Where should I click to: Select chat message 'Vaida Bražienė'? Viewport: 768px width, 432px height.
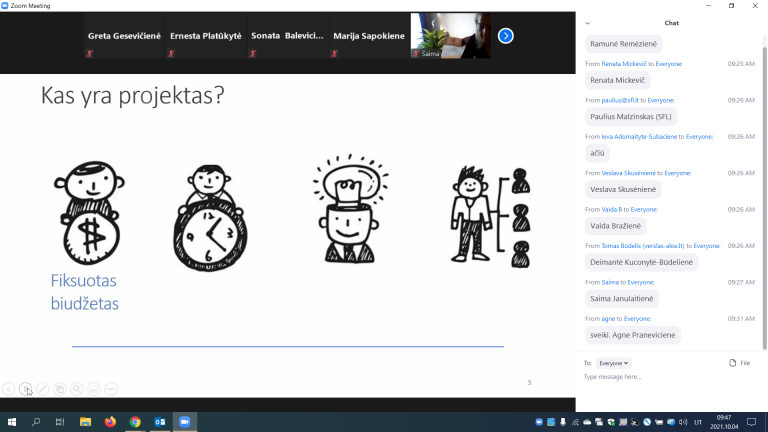coord(616,226)
